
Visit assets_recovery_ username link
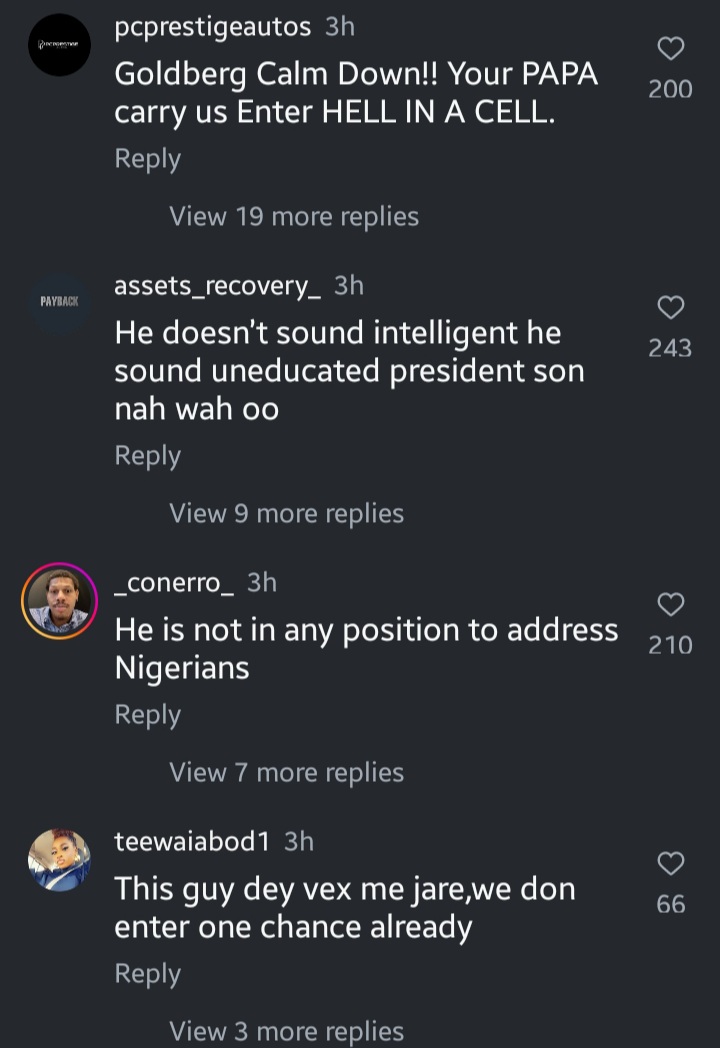pos(218,286)
